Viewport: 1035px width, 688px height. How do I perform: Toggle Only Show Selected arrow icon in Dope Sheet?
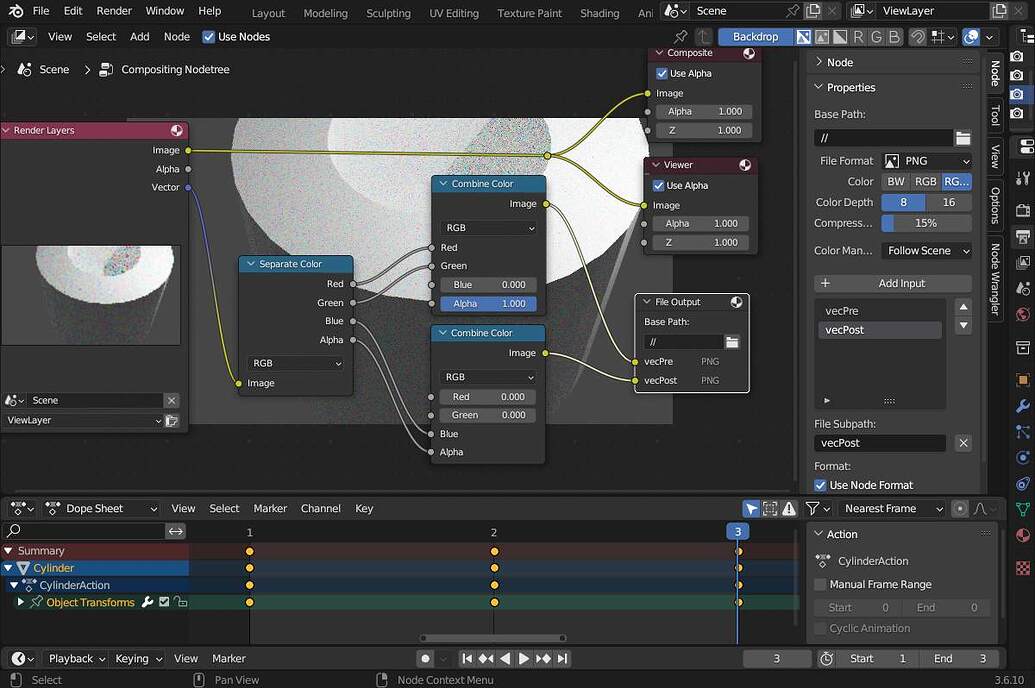coord(751,508)
